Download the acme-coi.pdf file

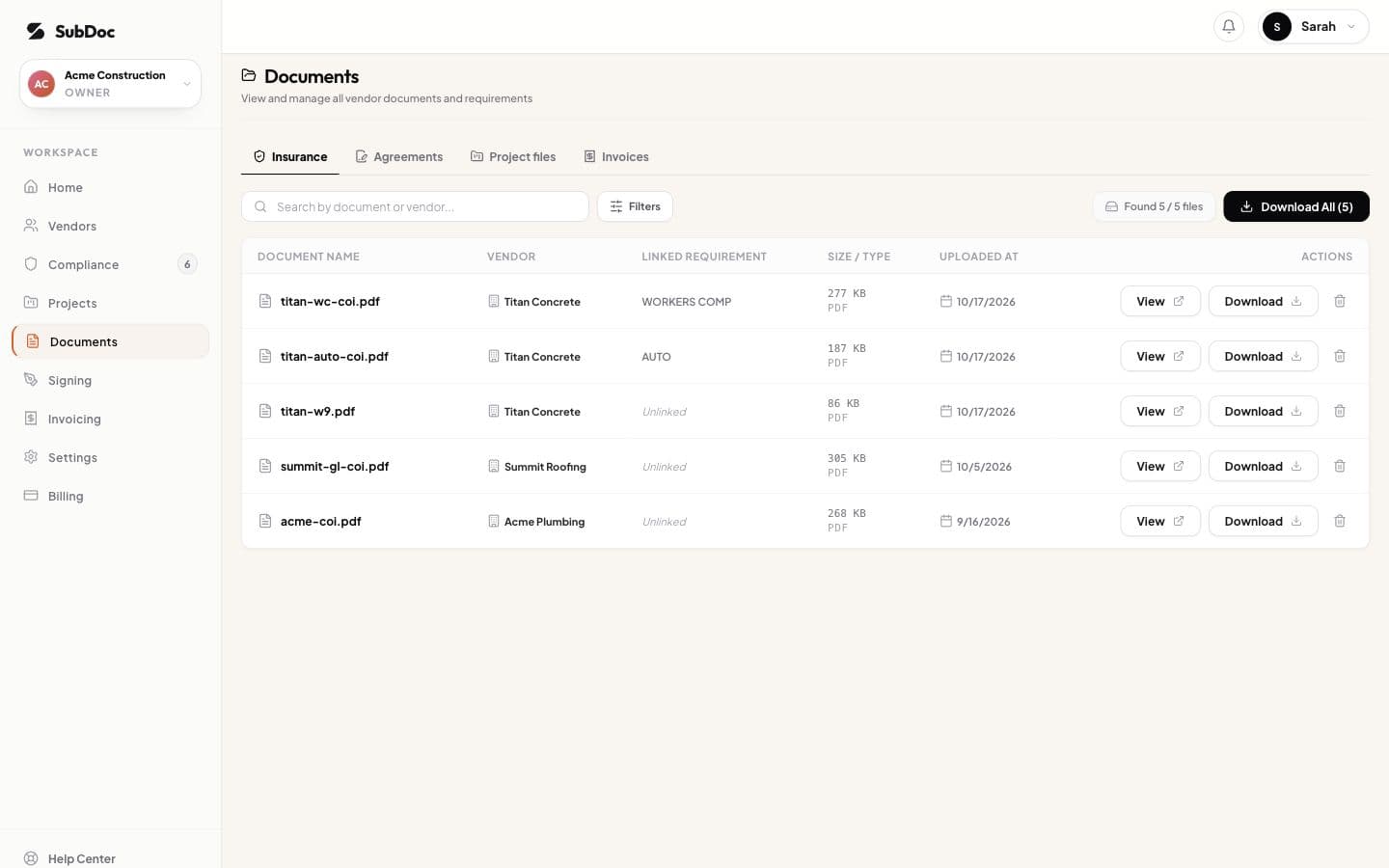tap(1264, 521)
